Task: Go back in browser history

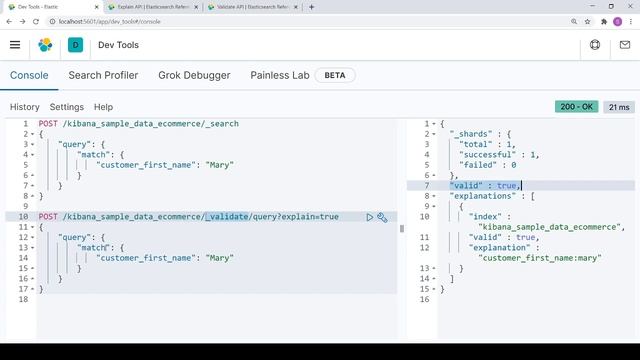Action: tap(9, 22)
